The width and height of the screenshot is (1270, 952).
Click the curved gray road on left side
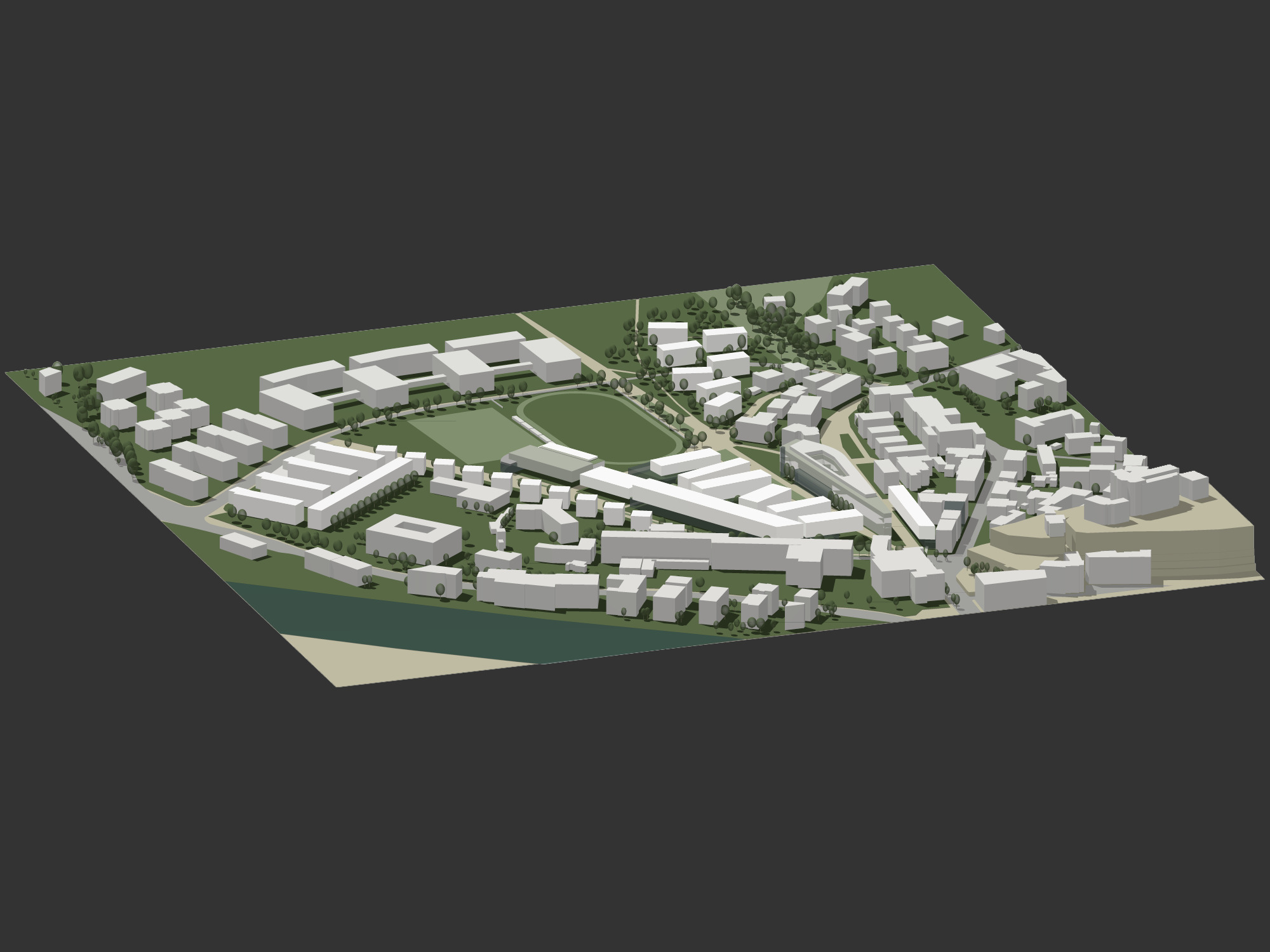(x=190, y=511)
